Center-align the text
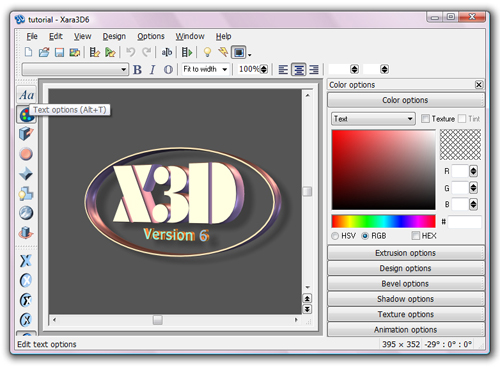500x367 pixels. point(299,69)
